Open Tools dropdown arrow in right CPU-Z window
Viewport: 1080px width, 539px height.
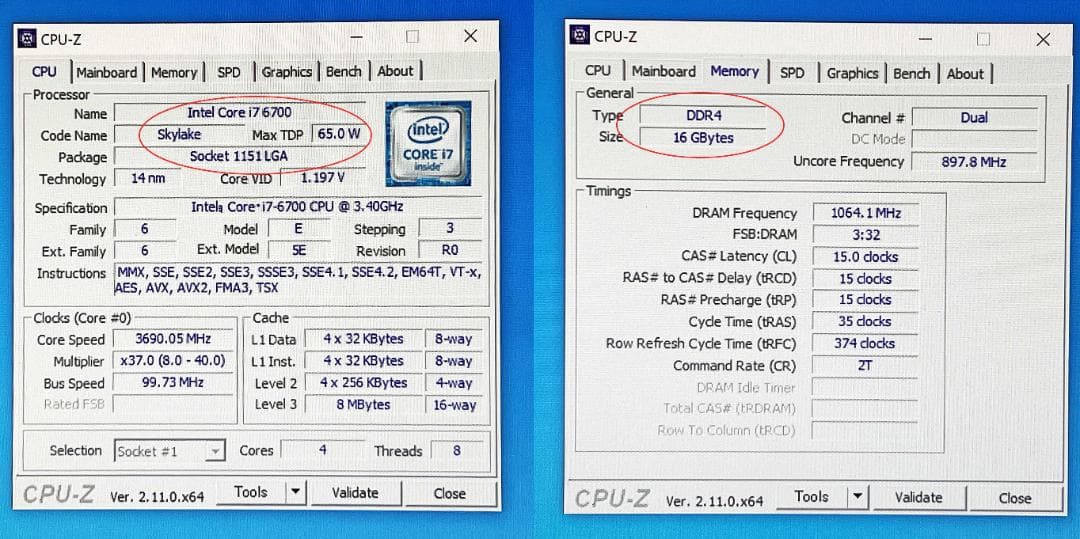(858, 496)
